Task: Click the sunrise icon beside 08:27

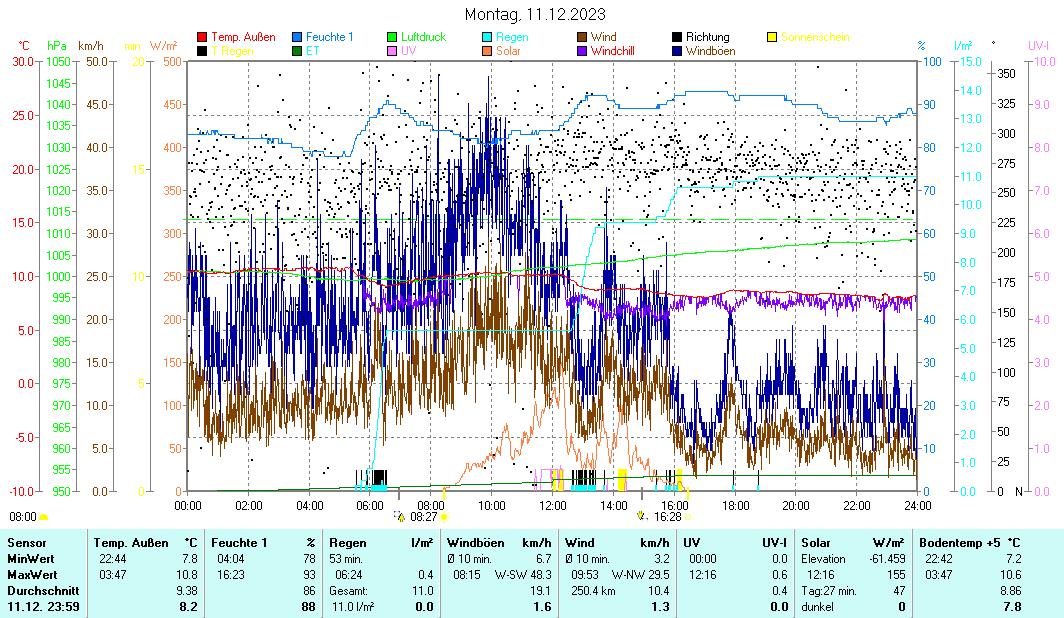Action: pyautogui.click(x=400, y=517)
